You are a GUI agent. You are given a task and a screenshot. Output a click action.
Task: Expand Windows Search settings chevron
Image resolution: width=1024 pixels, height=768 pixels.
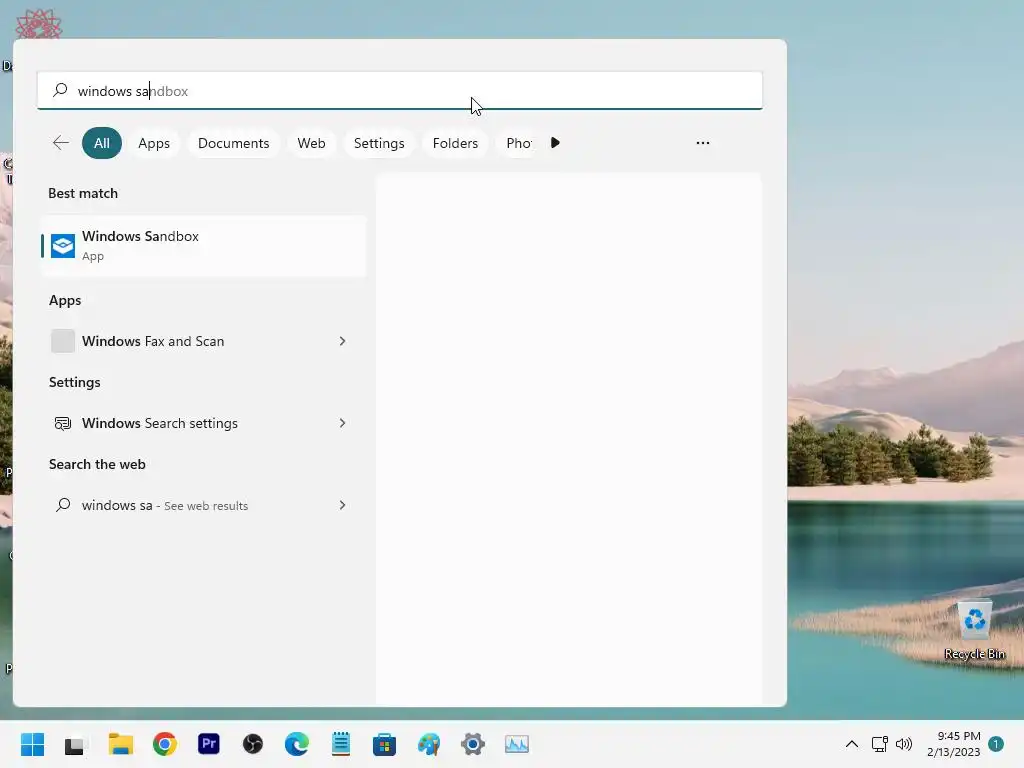[342, 423]
